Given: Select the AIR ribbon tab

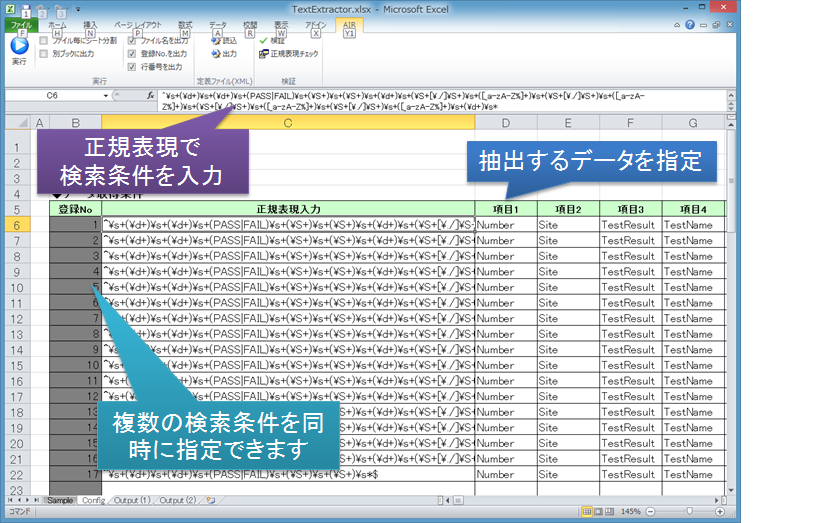Looking at the screenshot, I should tap(349, 25).
